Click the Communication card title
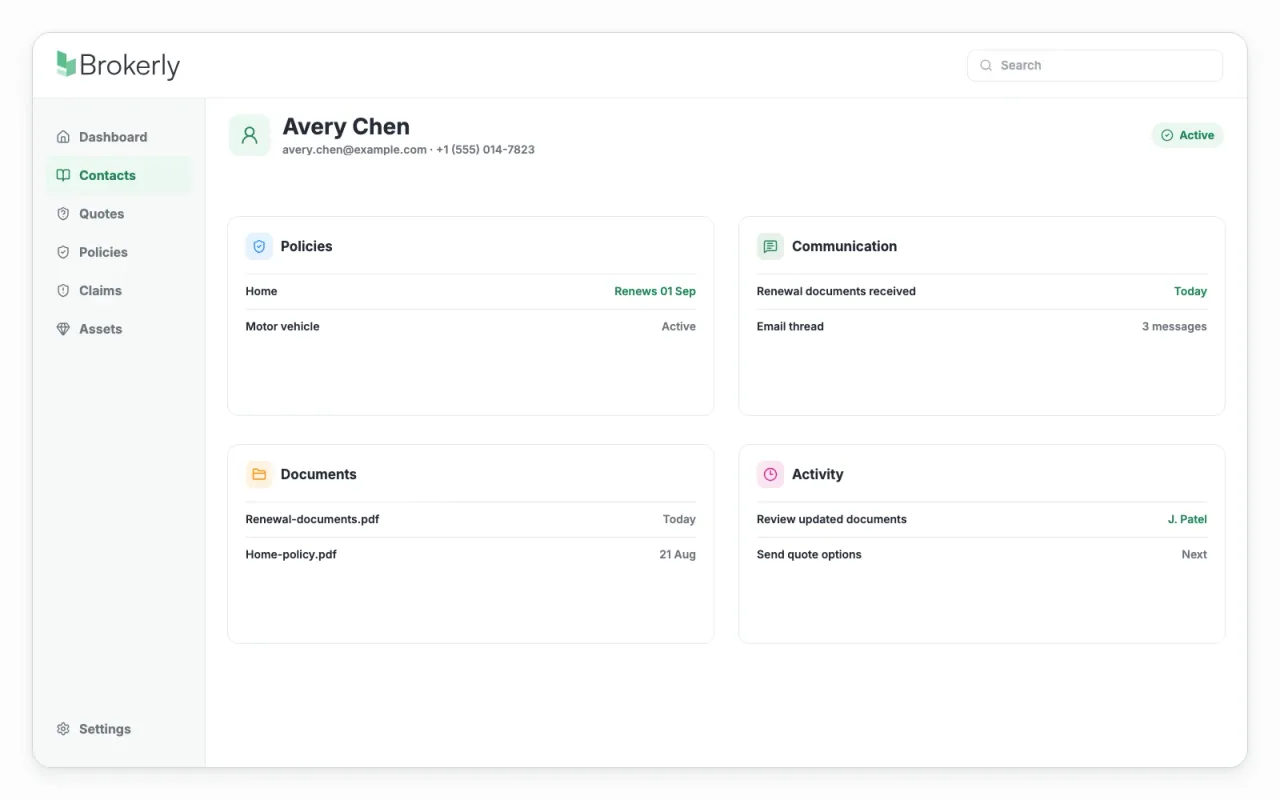 click(x=844, y=246)
